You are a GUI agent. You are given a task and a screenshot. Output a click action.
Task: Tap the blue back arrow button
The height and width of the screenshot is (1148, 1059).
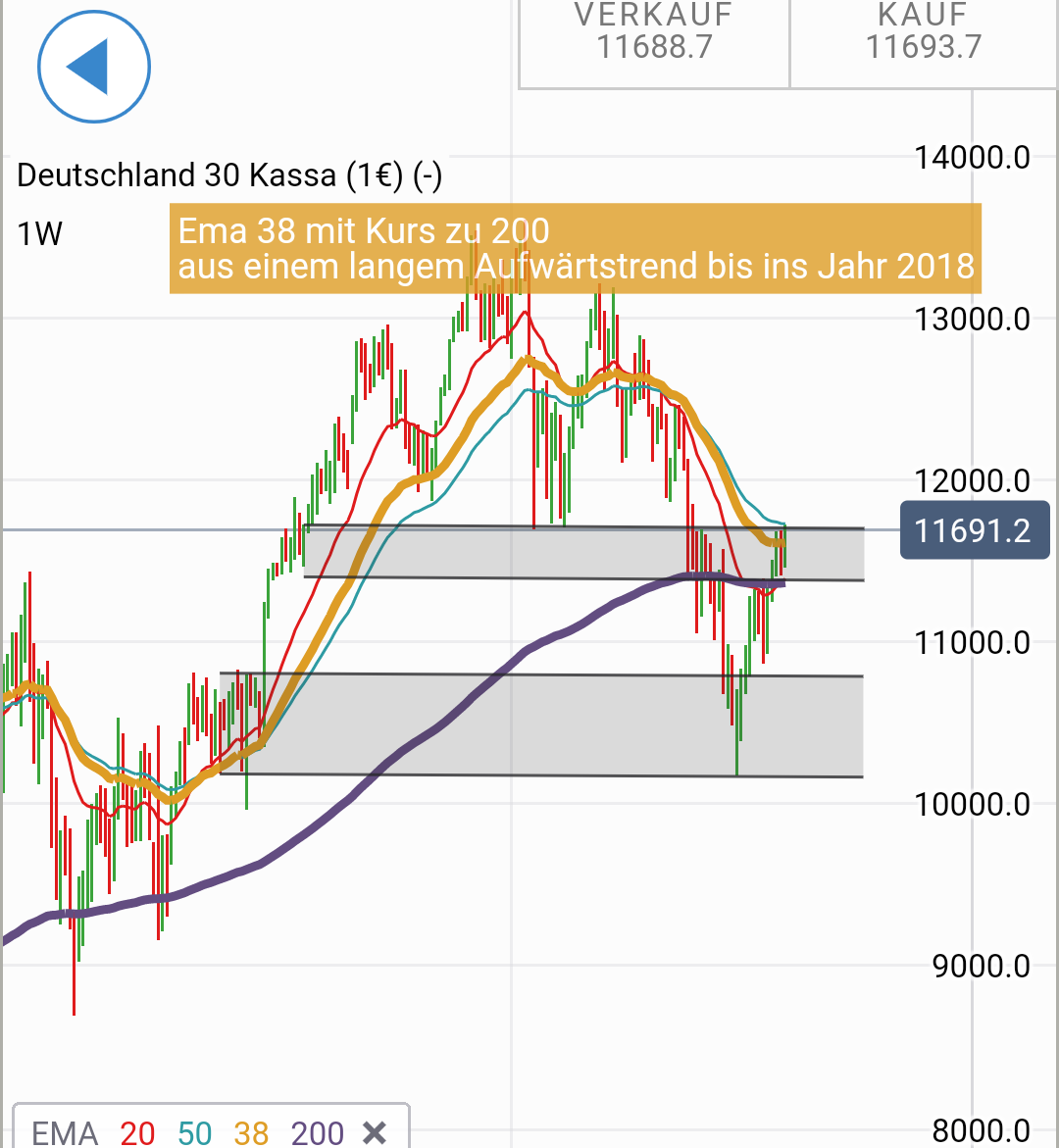(94, 67)
